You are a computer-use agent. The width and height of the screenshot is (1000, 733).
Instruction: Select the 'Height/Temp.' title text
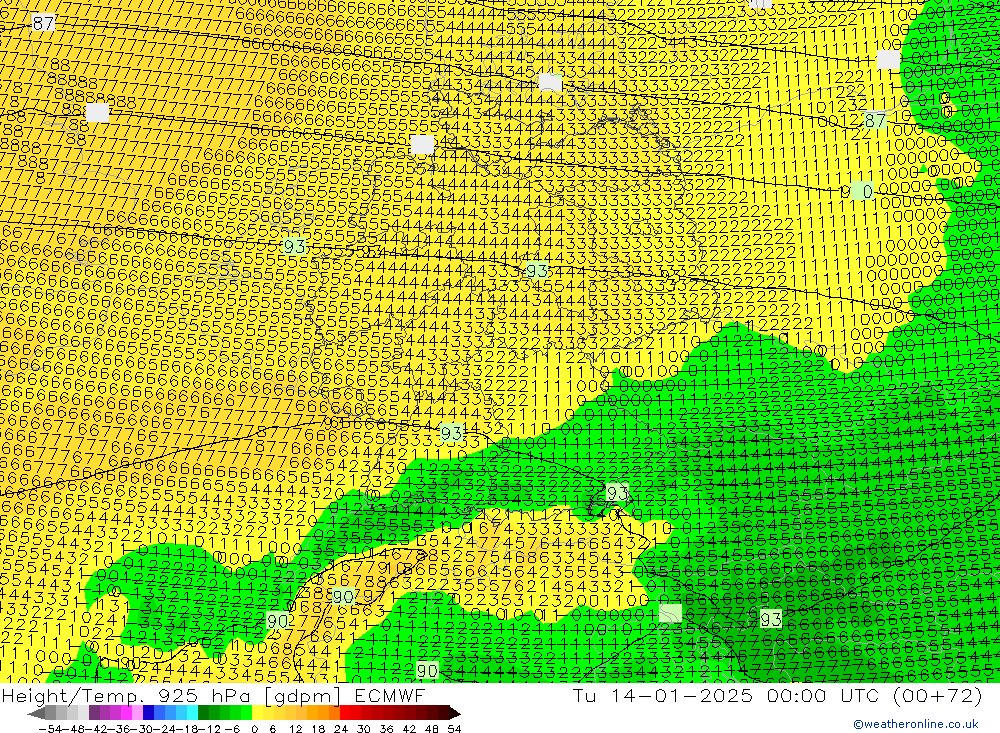tap(74, 695)
